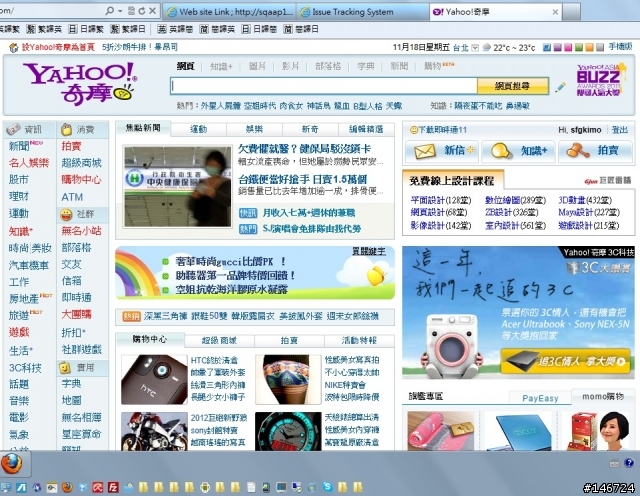Close the Yahoo!奇摩 browser tab
The height and width of the screenshot is (496, 640).
[x=555, y=12]
